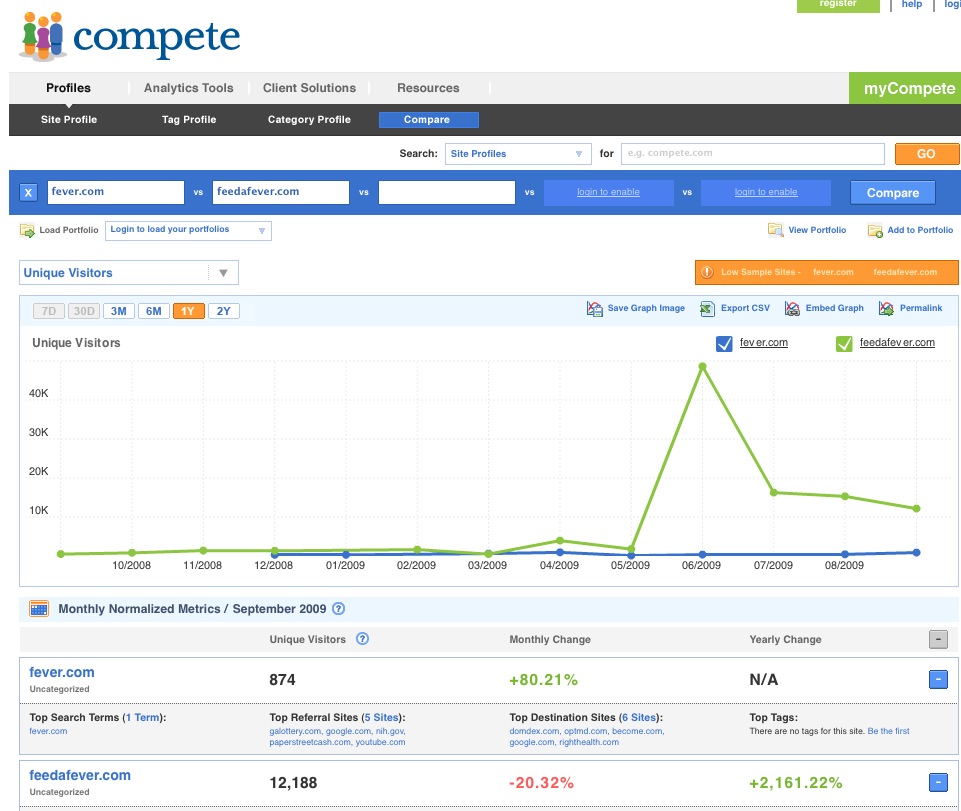The image size is (961, 811).
Task: Click the second login to enable link
Action: point(766,192)
